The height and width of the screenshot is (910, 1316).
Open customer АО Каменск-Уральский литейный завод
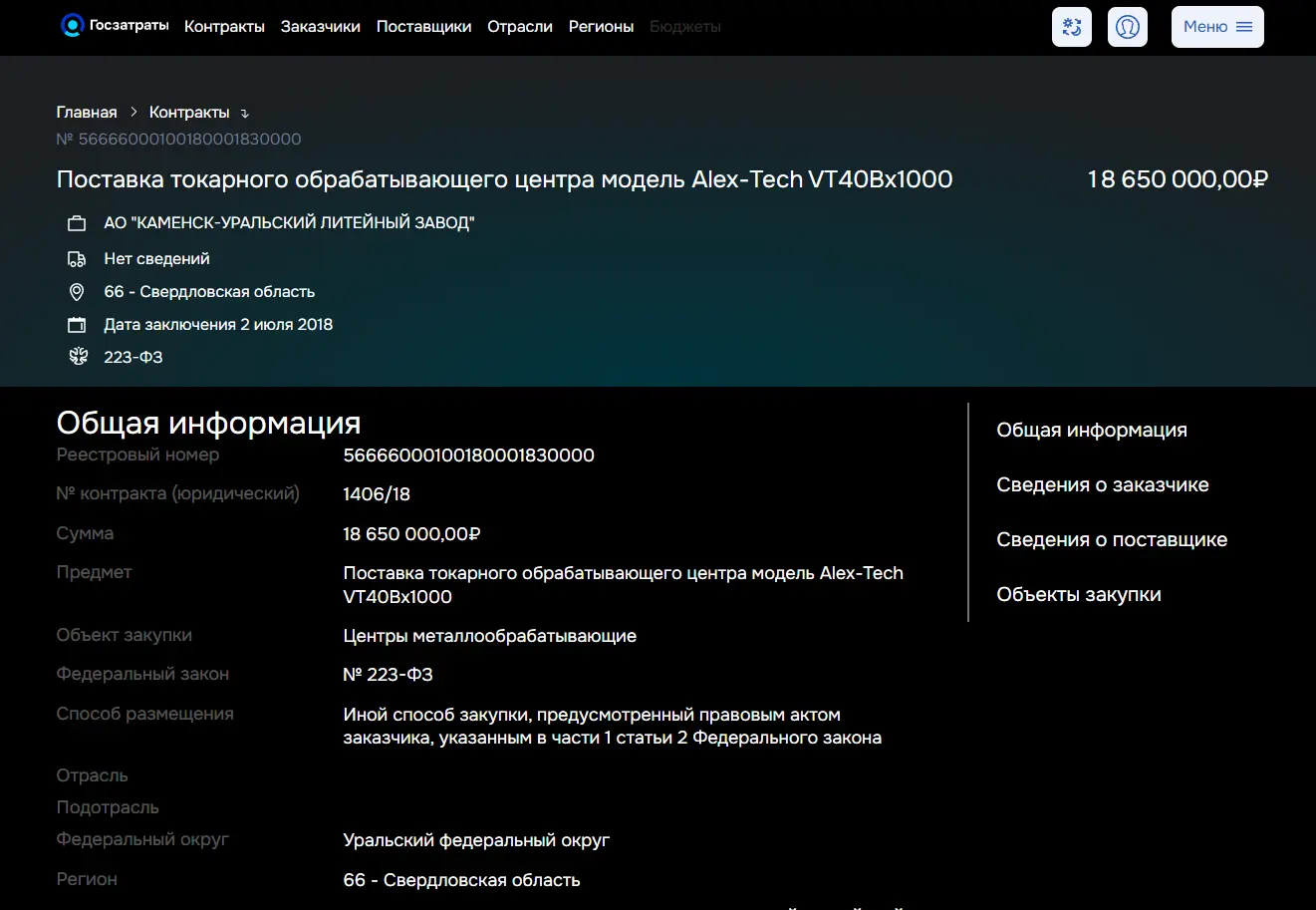289,223
